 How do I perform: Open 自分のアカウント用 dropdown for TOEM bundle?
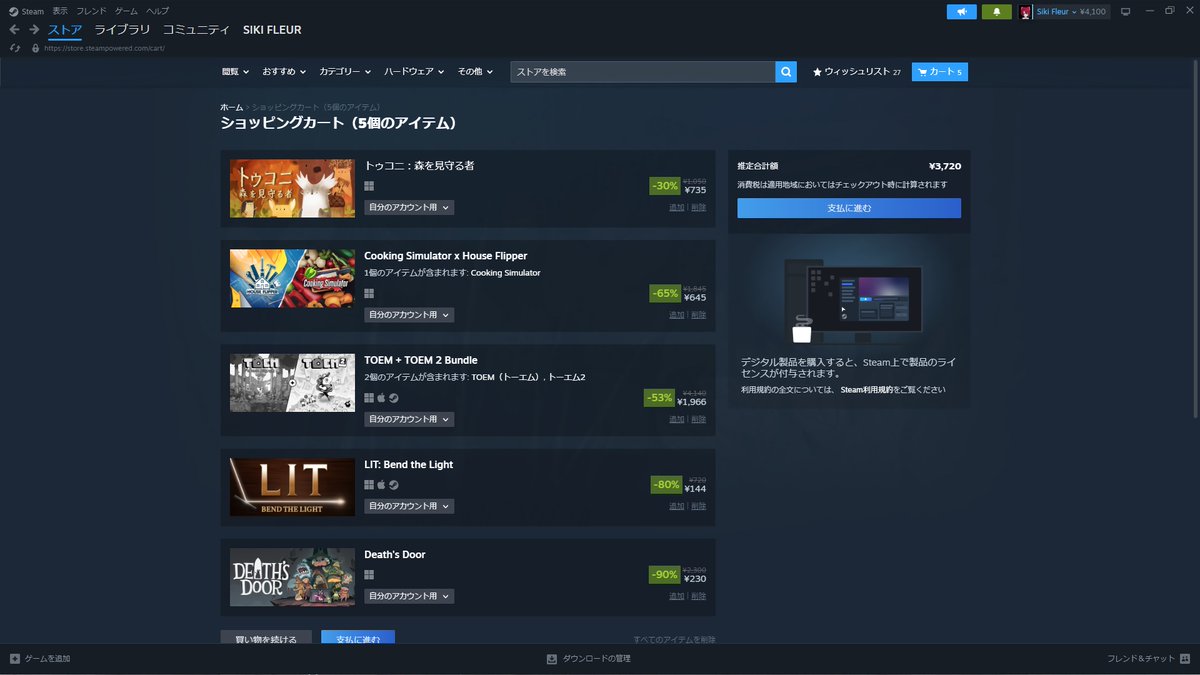(x=409, y=419)
